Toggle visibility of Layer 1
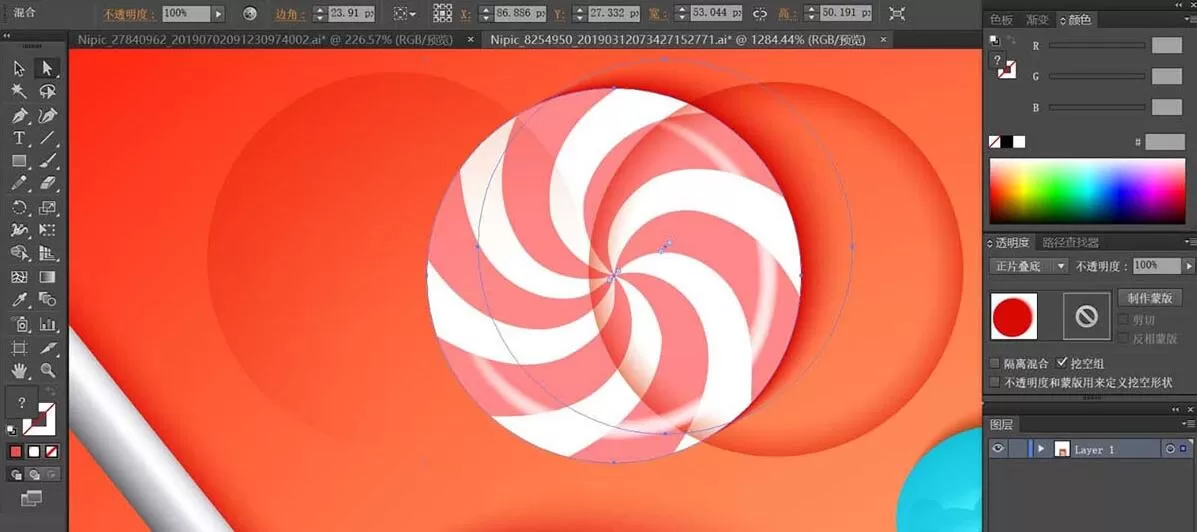 tap(998, 449)
